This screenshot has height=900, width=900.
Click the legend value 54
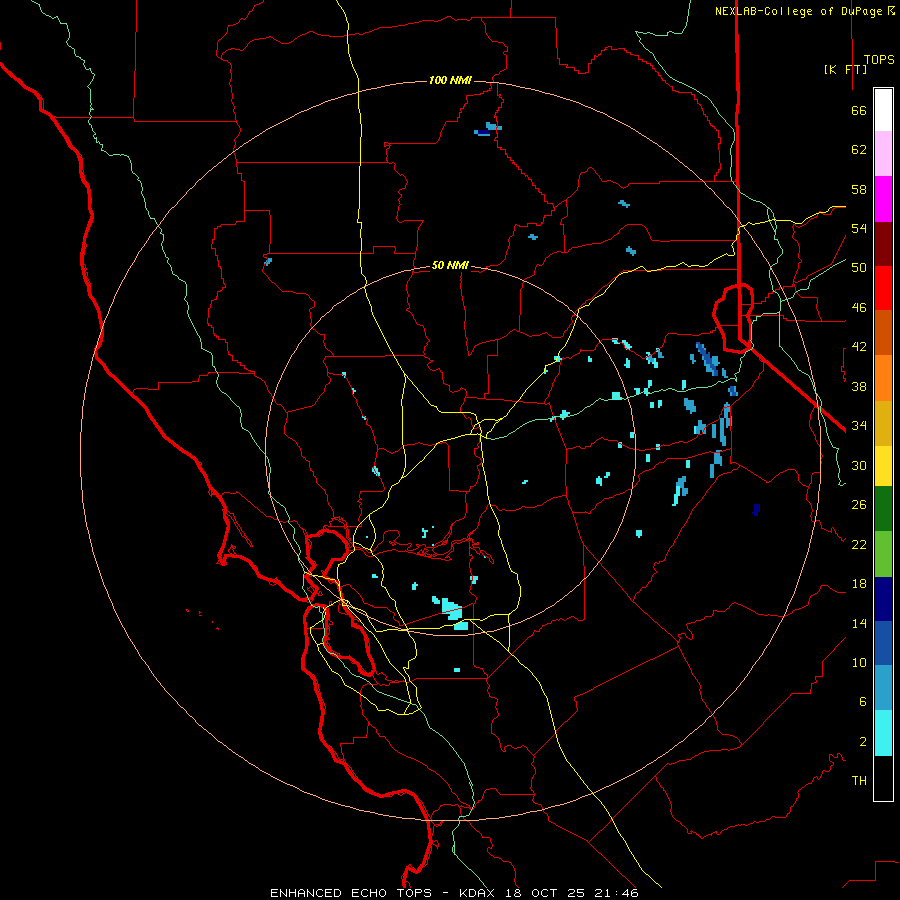pyautogui.click(x=859, y=228)
